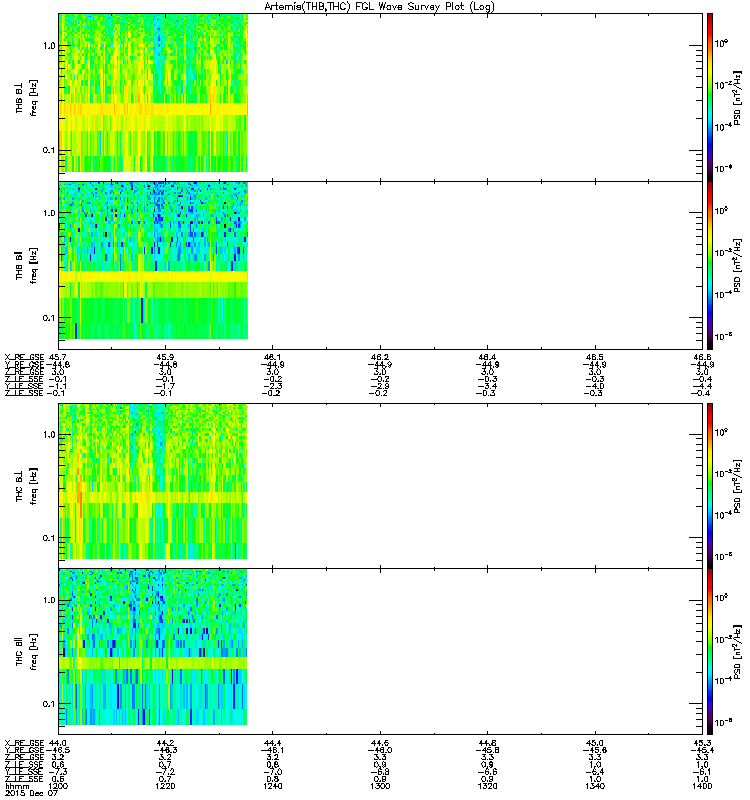The width and height of the screenshot is (750, 800).
Task: Click the THC X_RE_GSE value 44.0
Action: [57, 743]
